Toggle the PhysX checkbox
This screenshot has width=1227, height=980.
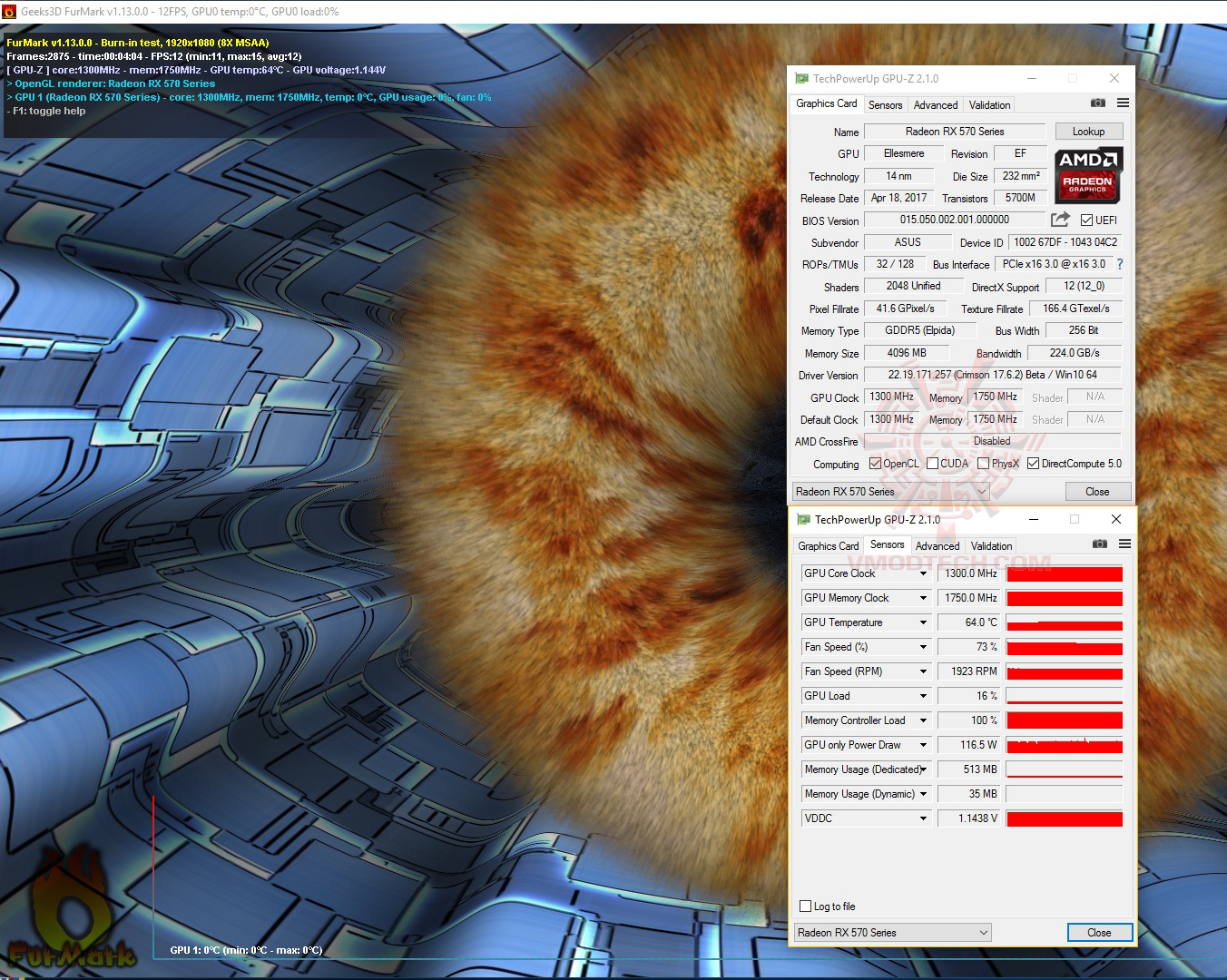pos(983,464)
